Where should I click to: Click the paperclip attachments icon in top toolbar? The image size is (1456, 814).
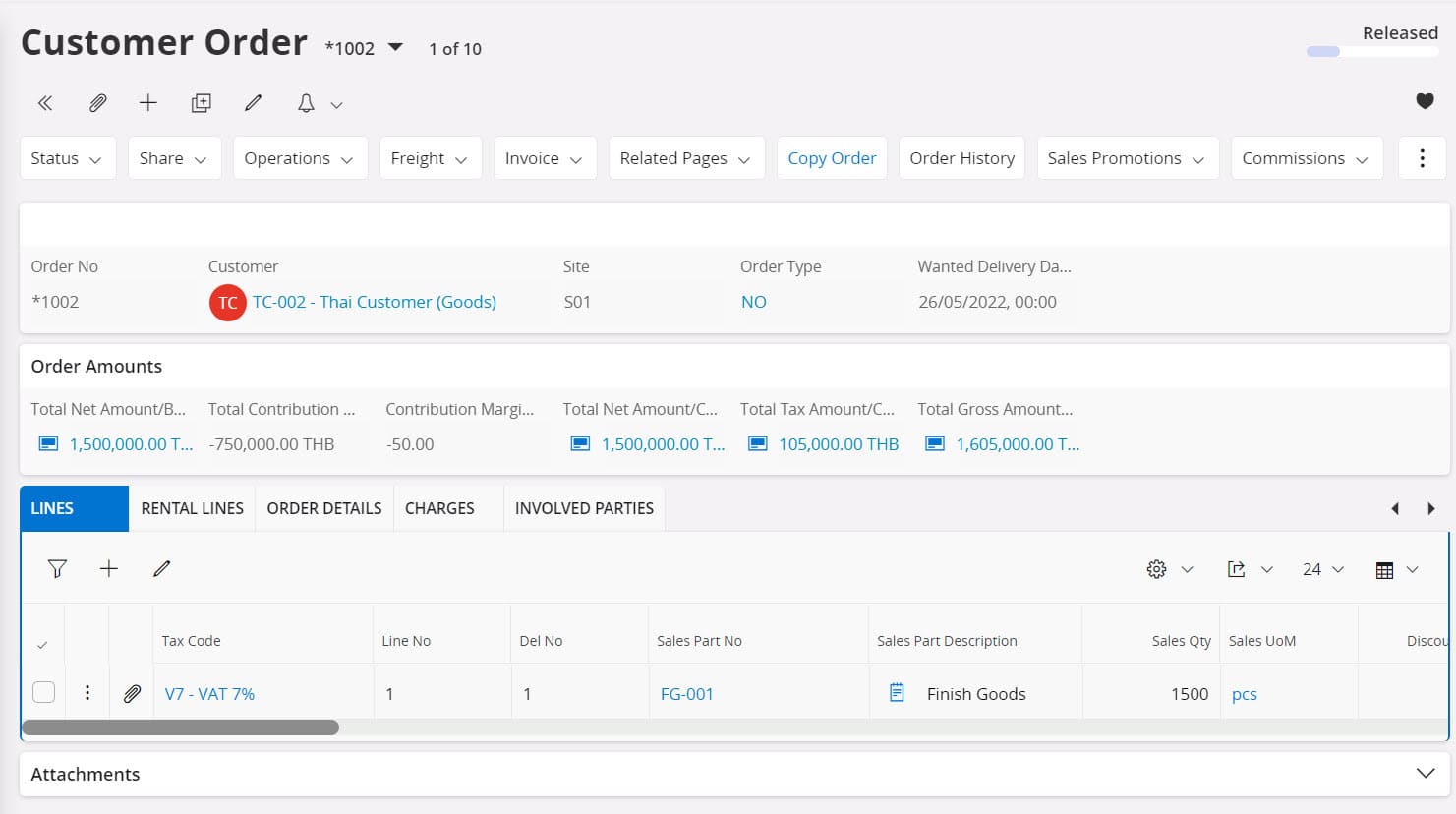pyautogui.click(x=97, y=103)
